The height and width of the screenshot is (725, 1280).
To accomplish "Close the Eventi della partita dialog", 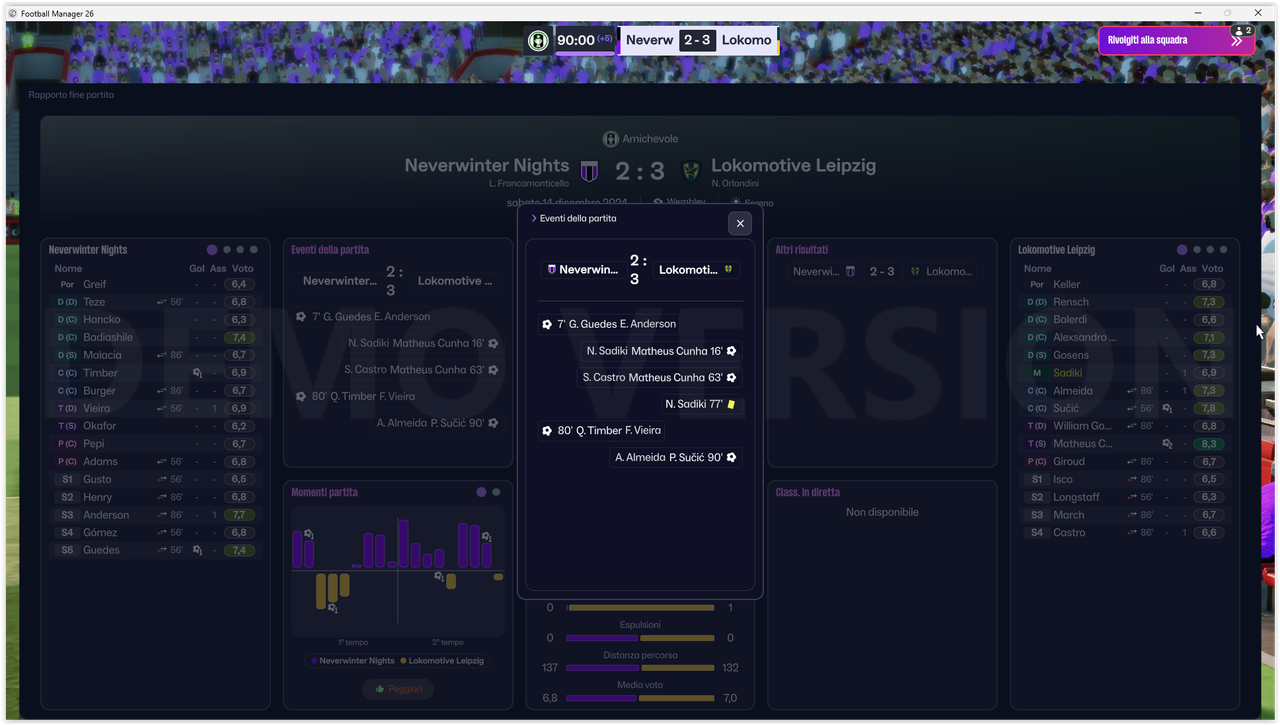I will (740, 223).
